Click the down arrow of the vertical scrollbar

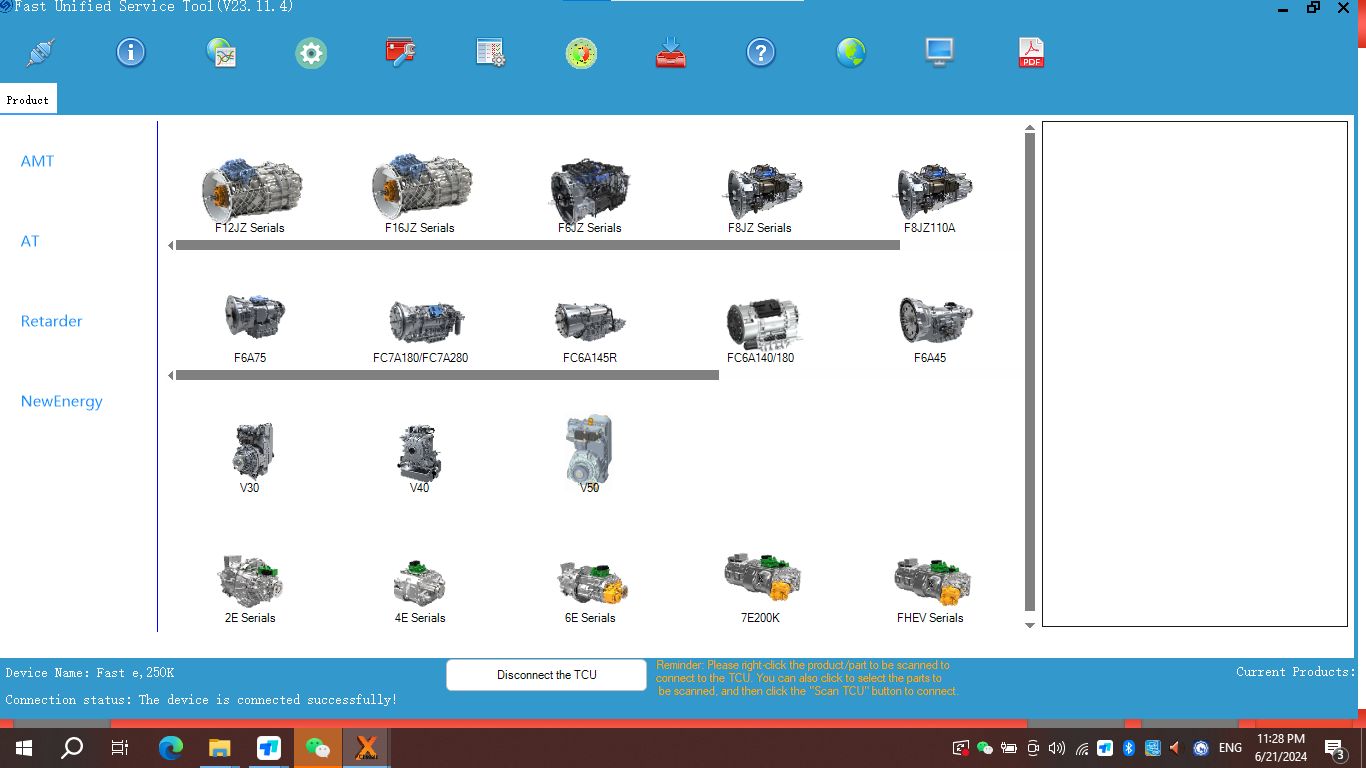(x=1029, y=624)
